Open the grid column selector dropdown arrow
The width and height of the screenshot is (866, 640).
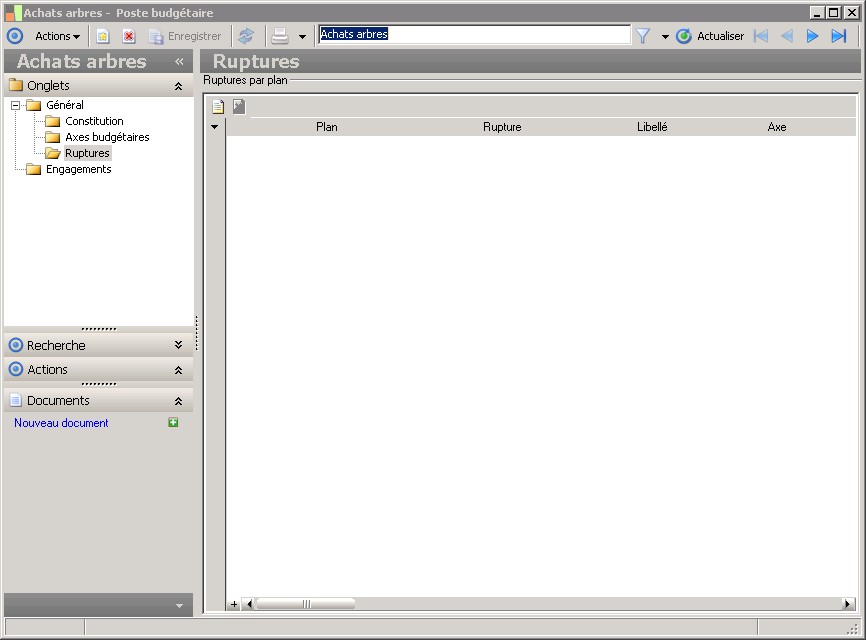tap(214, 127)
